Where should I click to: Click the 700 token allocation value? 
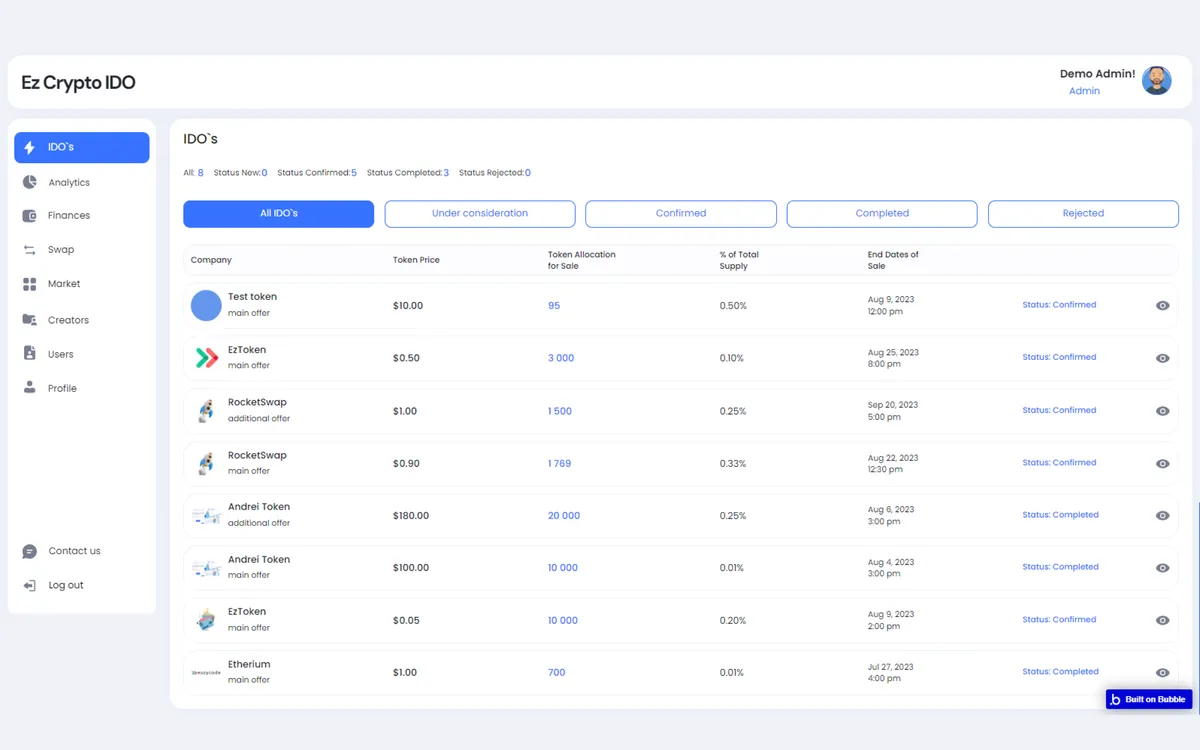(557, 673)
